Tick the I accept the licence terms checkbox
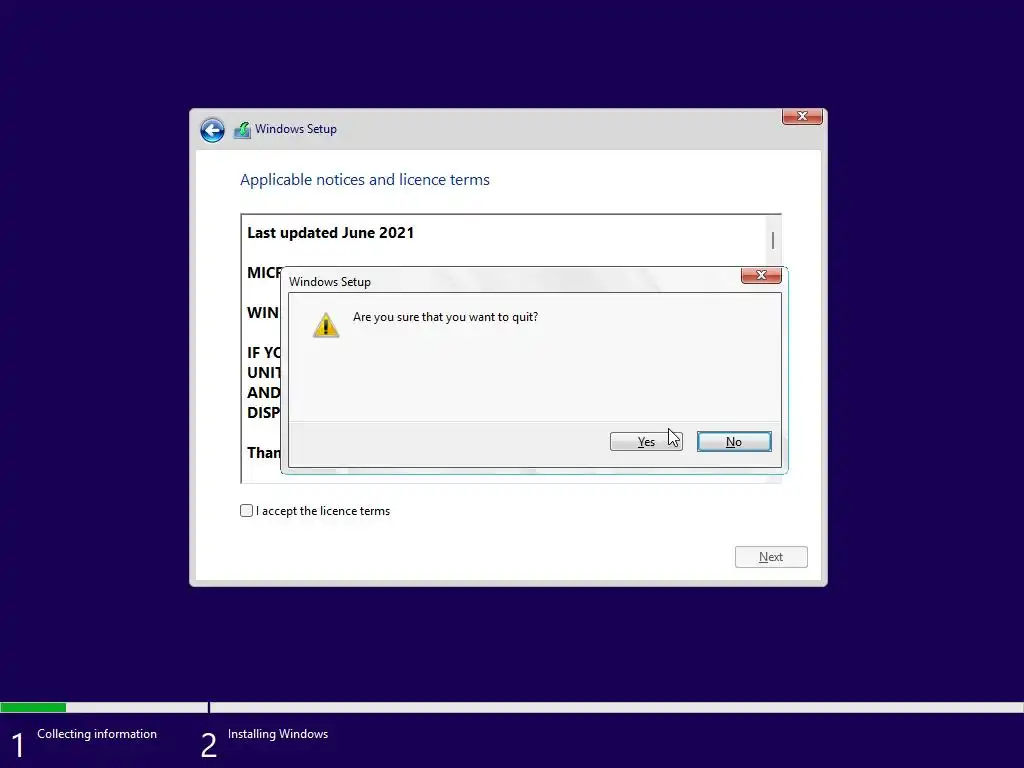Viewport: 1024px width, 768px height. [246, 511]
